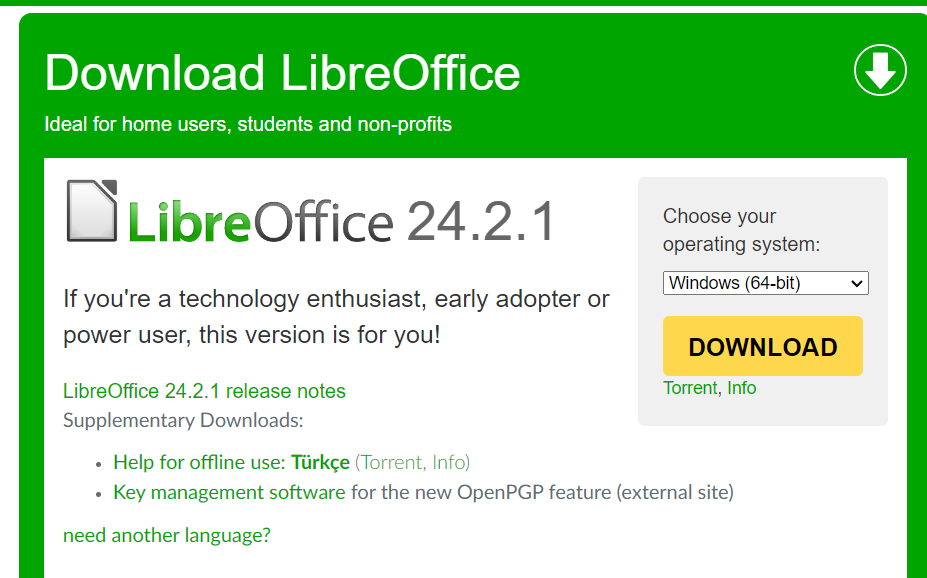Open Torrent link below the DOWNLOAD button
Screen dimensions: 927x578
[x=690, y=387]
